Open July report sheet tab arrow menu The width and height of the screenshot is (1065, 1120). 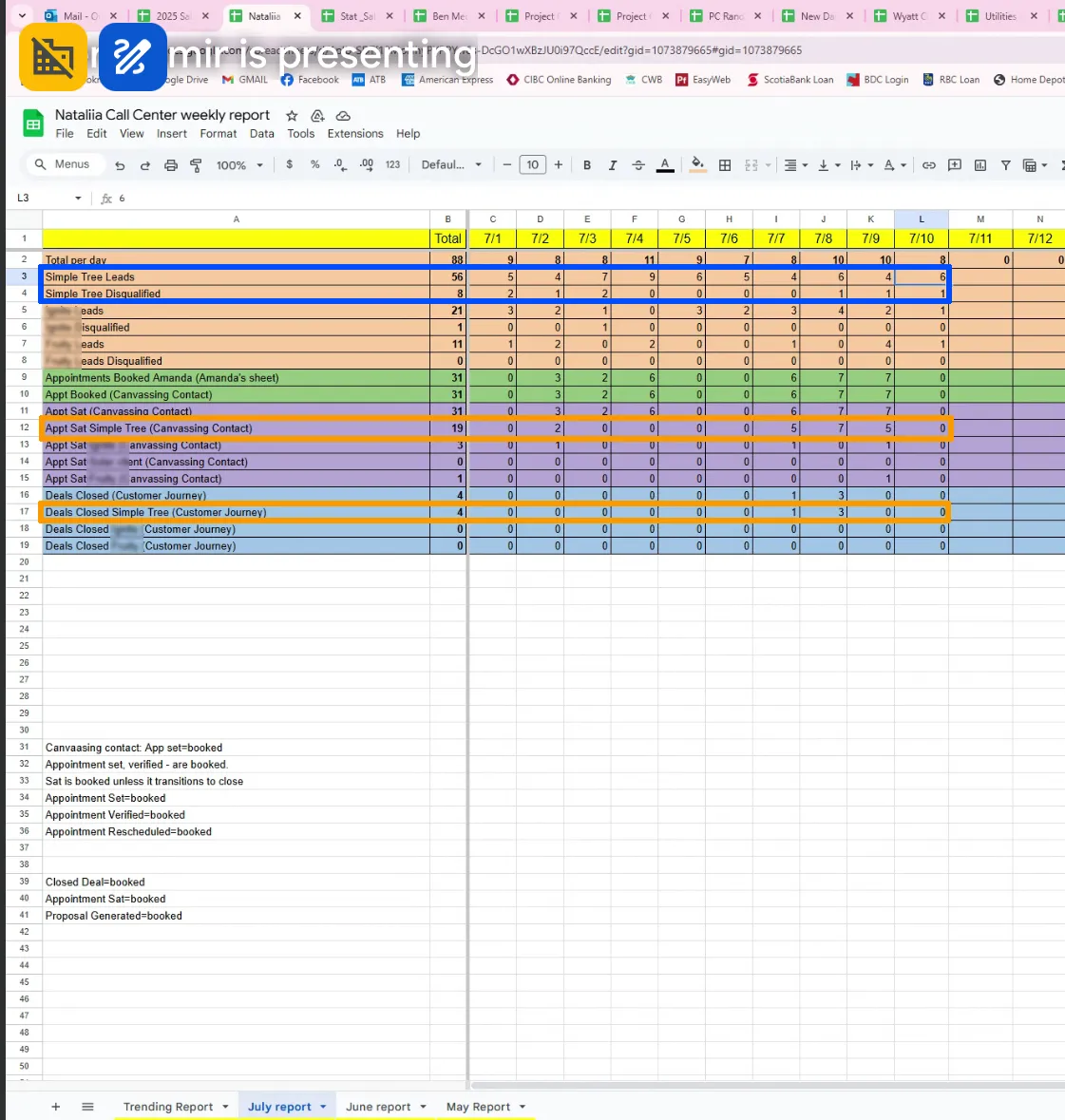tap(323, 1107)
